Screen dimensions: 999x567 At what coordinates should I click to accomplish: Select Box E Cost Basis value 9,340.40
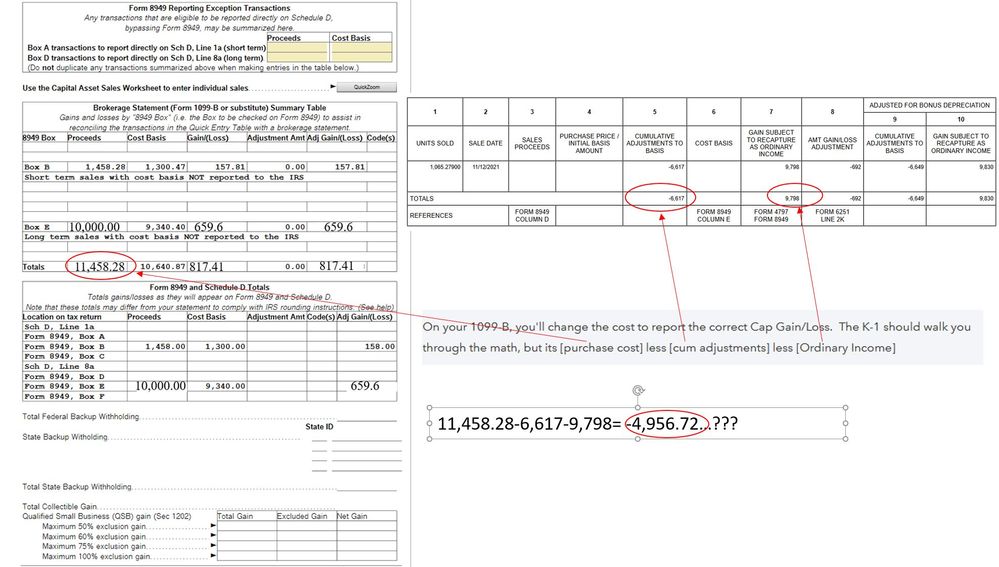166,227
